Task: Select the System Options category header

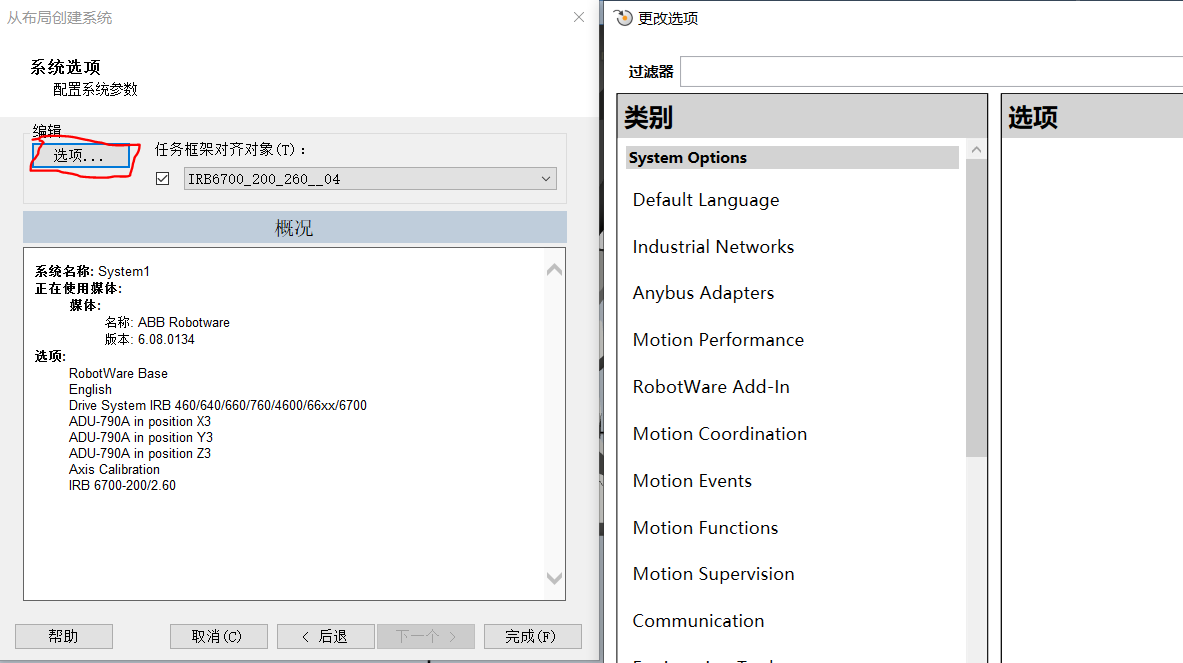Action: point(792,158)
